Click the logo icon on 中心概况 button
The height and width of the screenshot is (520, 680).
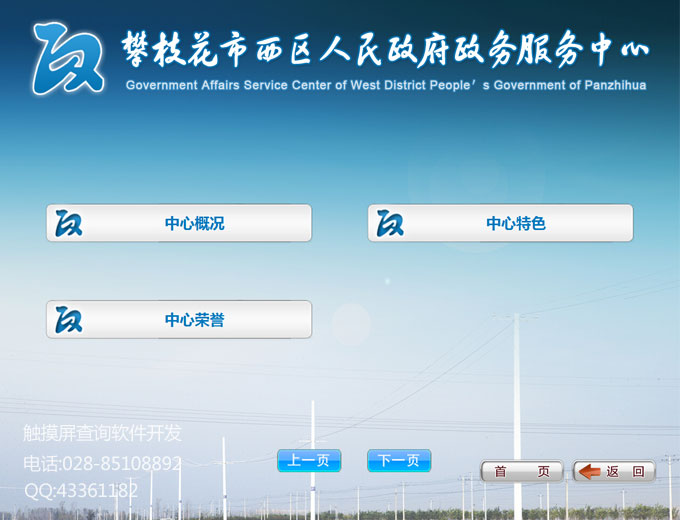[x=69, y=224]
